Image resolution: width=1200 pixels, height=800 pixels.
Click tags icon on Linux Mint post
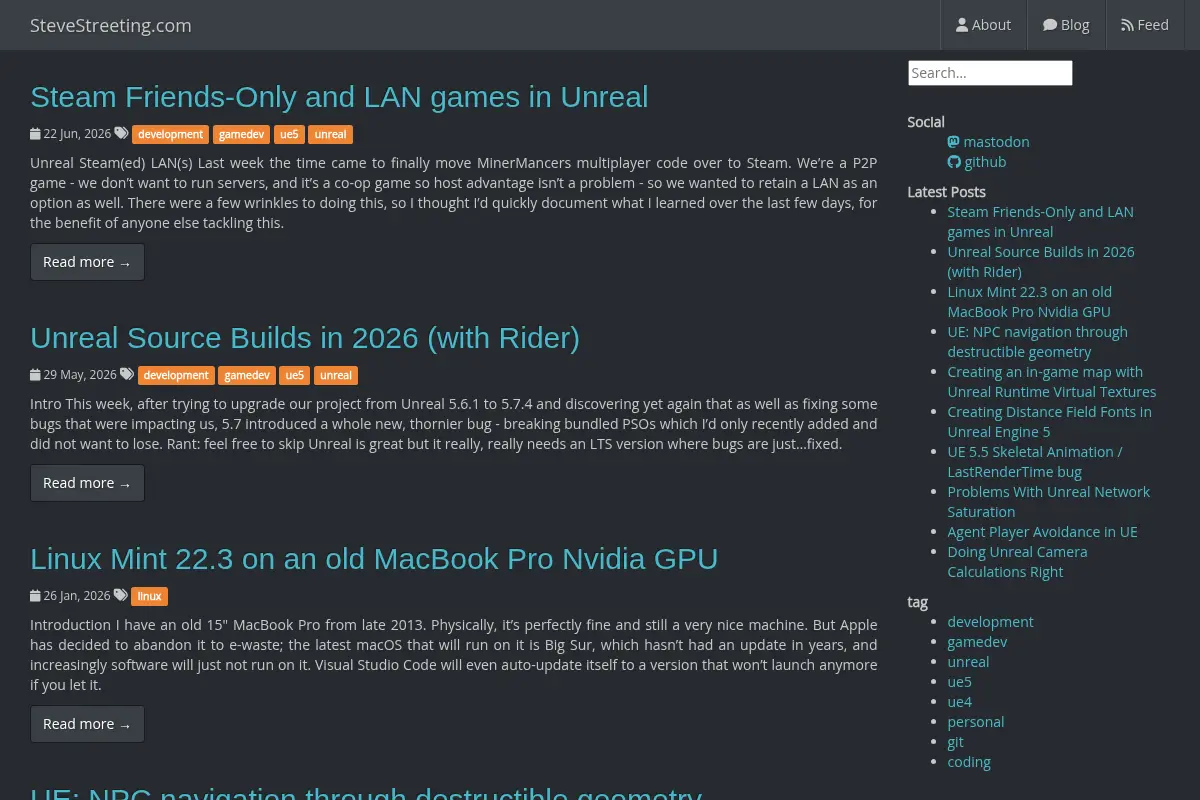tap(121, 595)
